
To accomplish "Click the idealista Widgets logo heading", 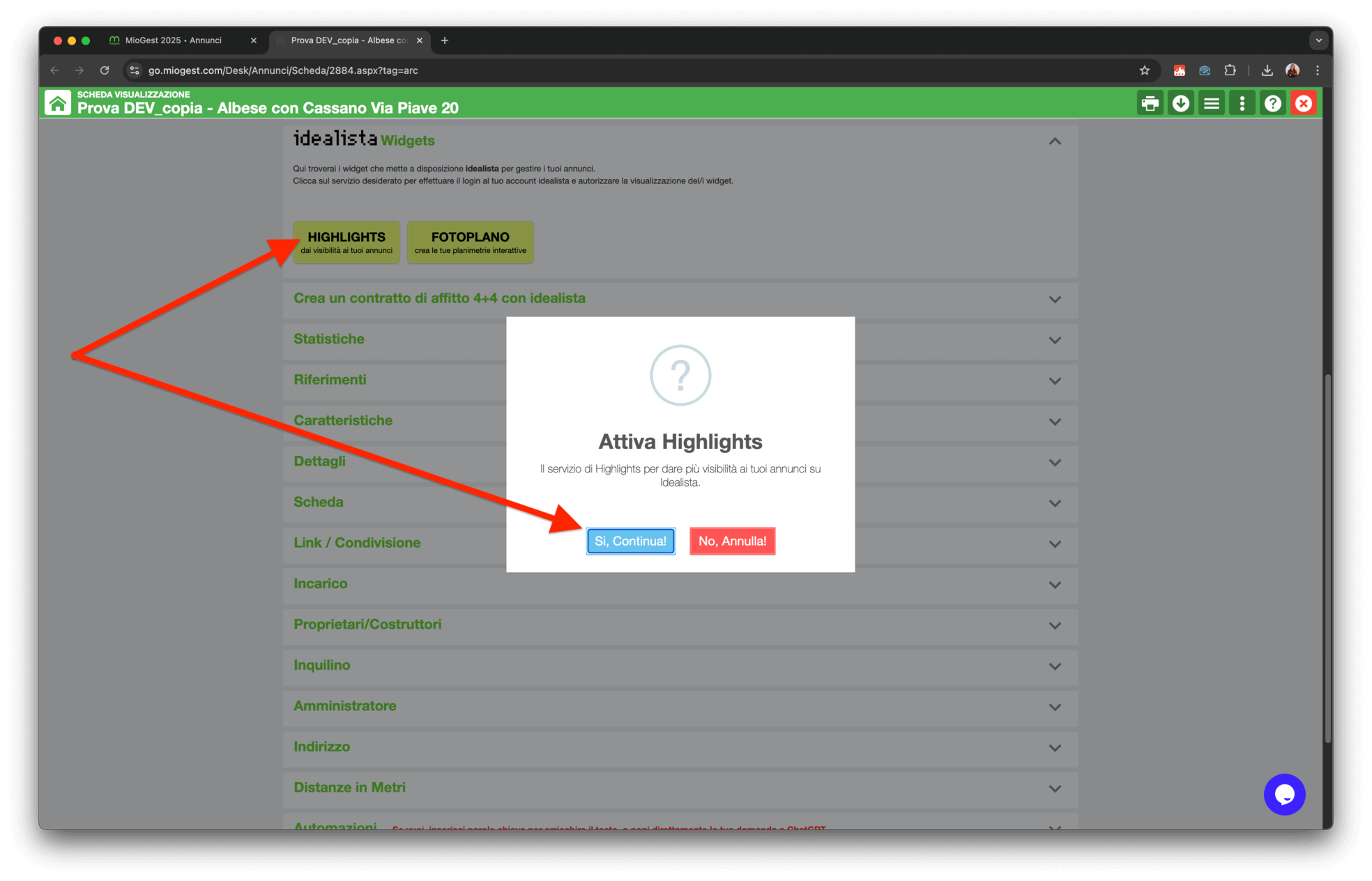I will click(363, 139).
